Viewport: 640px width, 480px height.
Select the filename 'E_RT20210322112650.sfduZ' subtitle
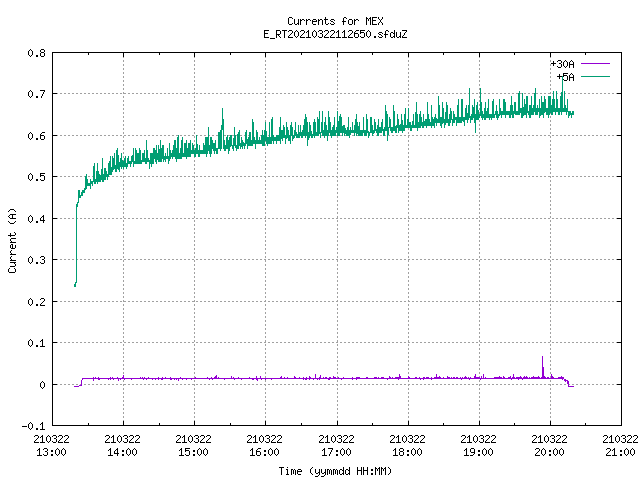pos(335,34)
